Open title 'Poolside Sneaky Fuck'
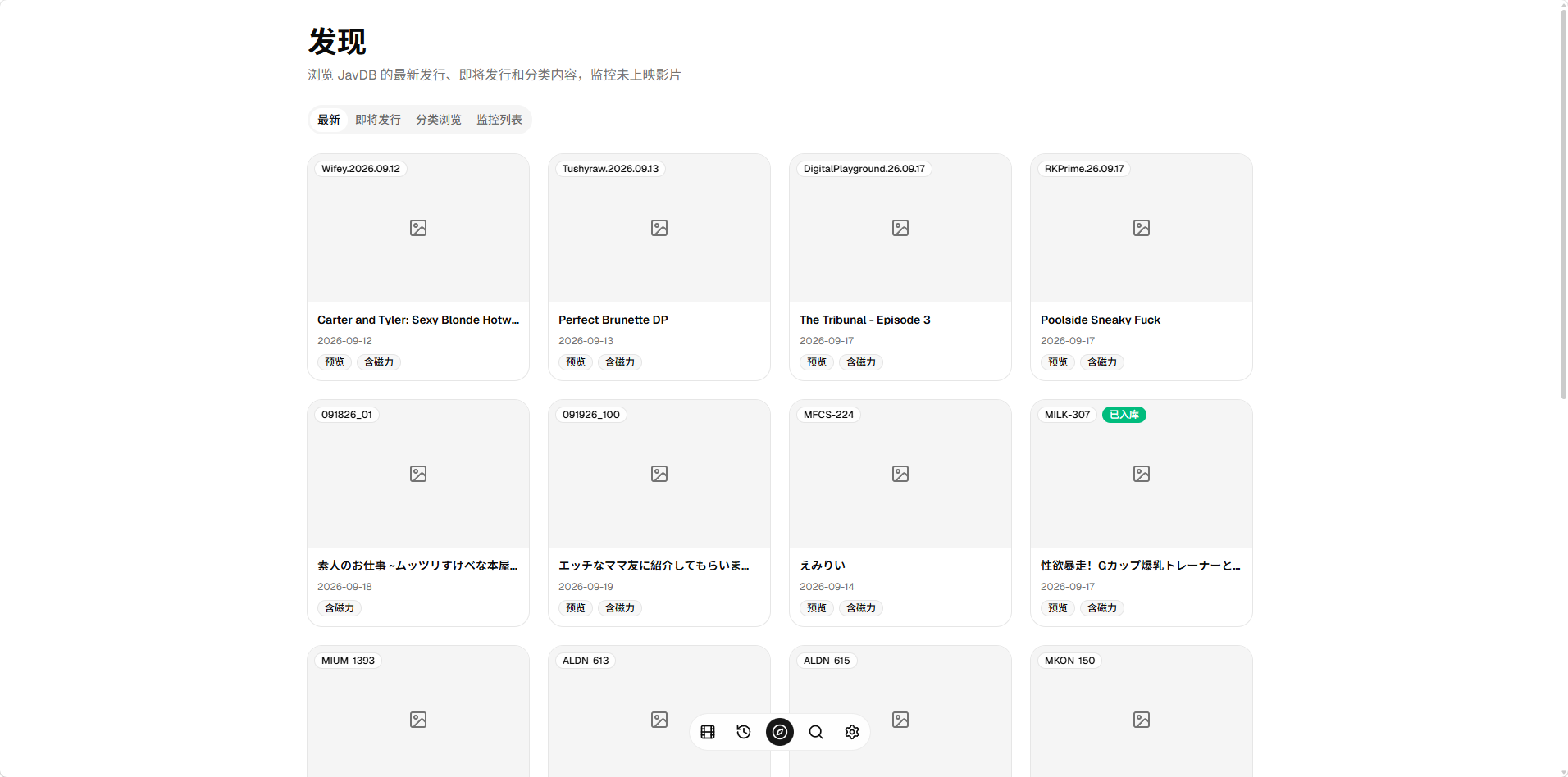The height and width of the screenshot is (777, 1568). 1101,320
